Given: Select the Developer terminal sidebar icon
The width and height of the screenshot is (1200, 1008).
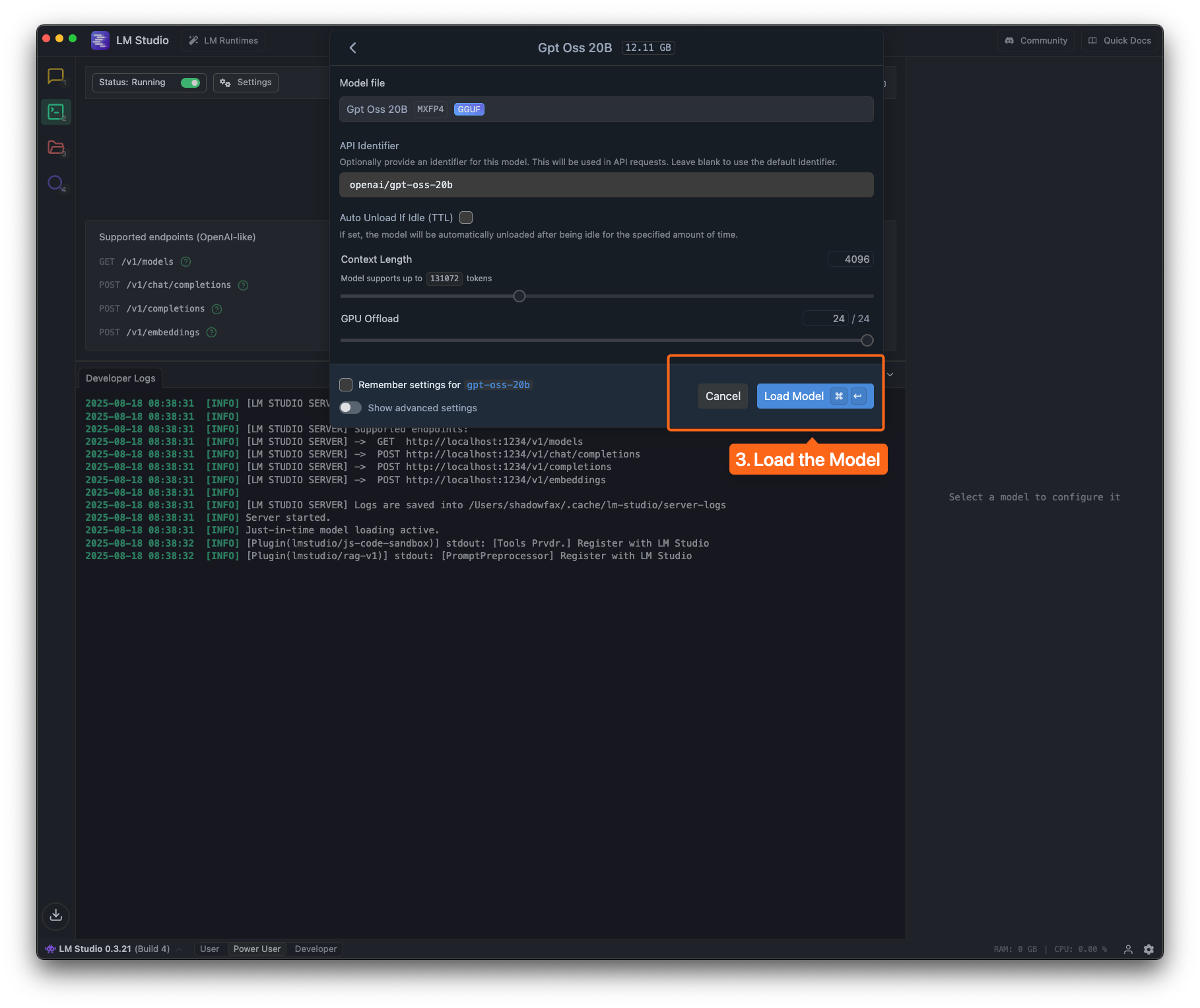Looking at the screenshot, I should tap(56, 112).
